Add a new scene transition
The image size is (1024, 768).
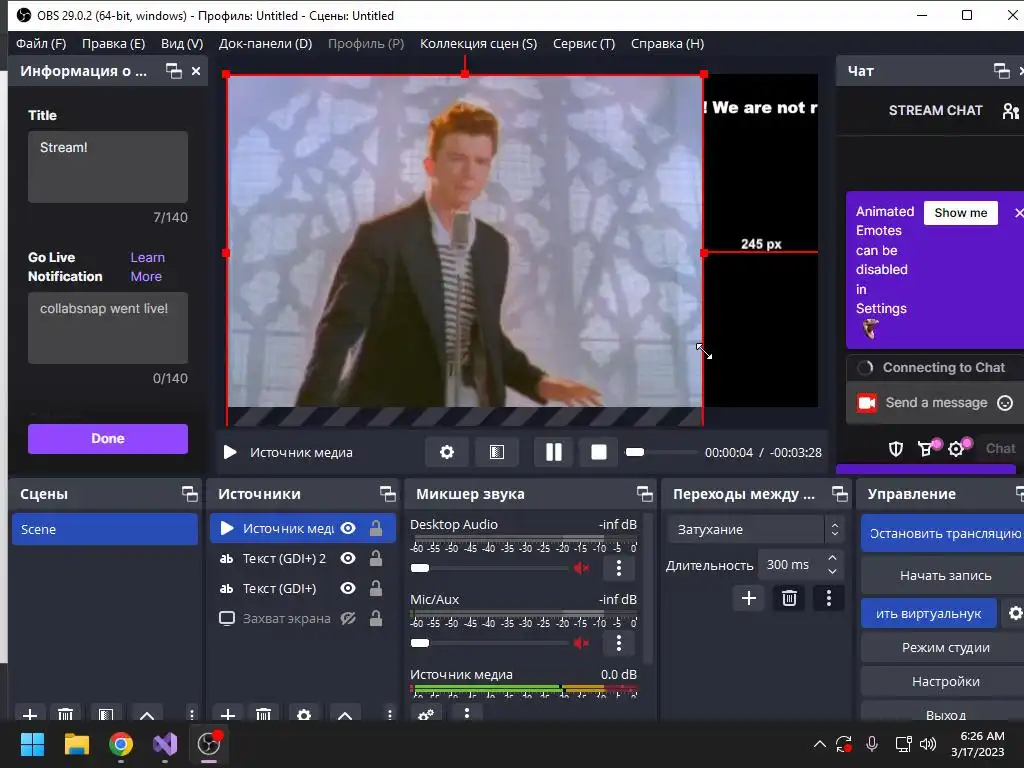749,598
